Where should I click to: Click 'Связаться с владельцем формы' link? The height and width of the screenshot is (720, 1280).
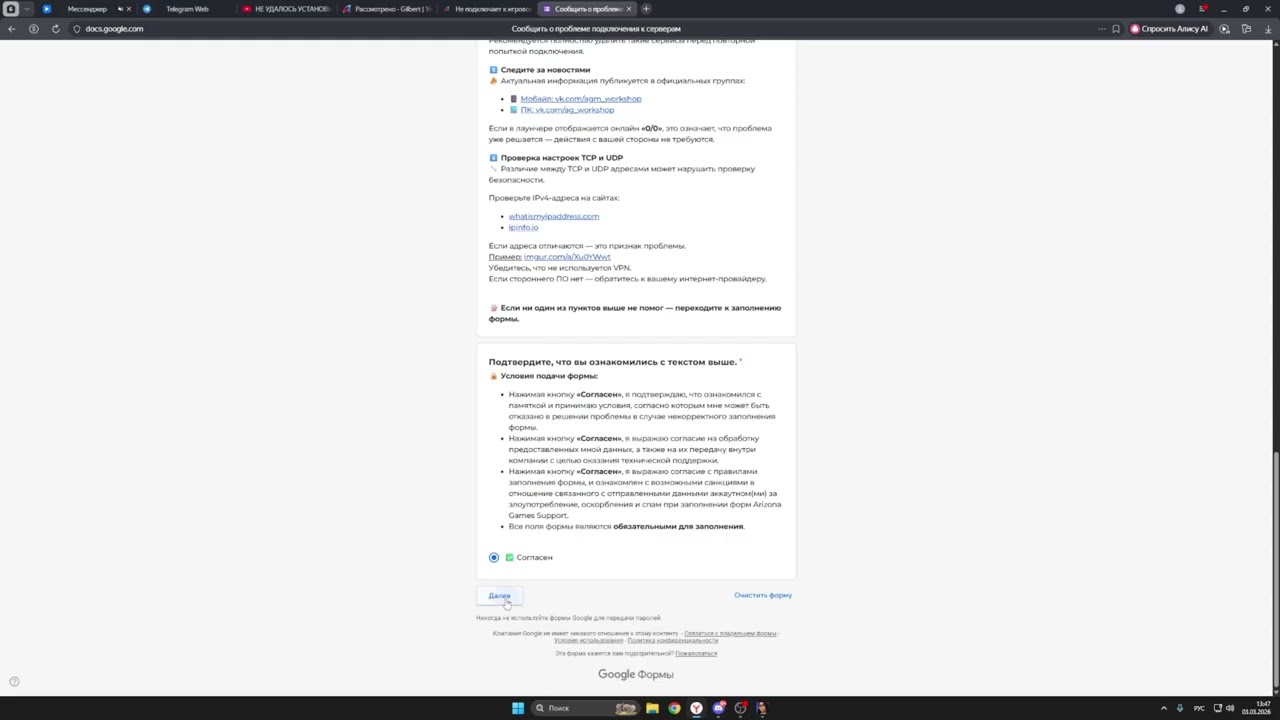pyautogui.click(x=730, y=633)
